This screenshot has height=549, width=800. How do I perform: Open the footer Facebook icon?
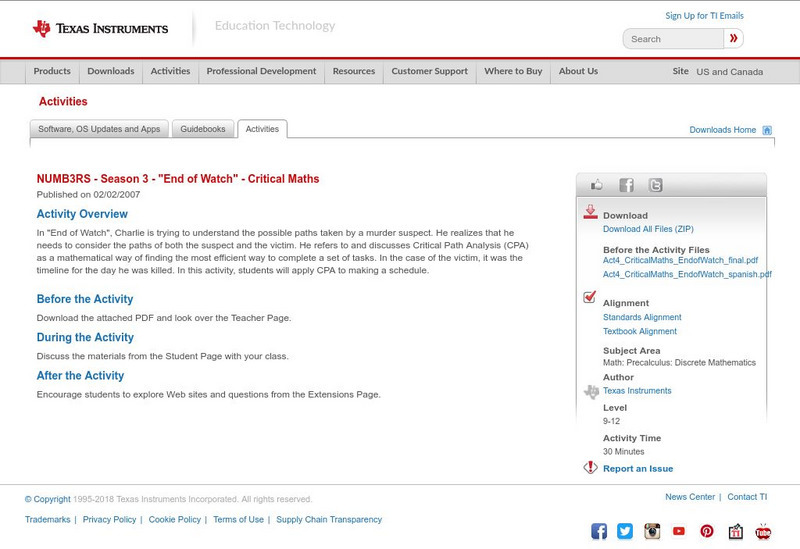coord(599,531)
